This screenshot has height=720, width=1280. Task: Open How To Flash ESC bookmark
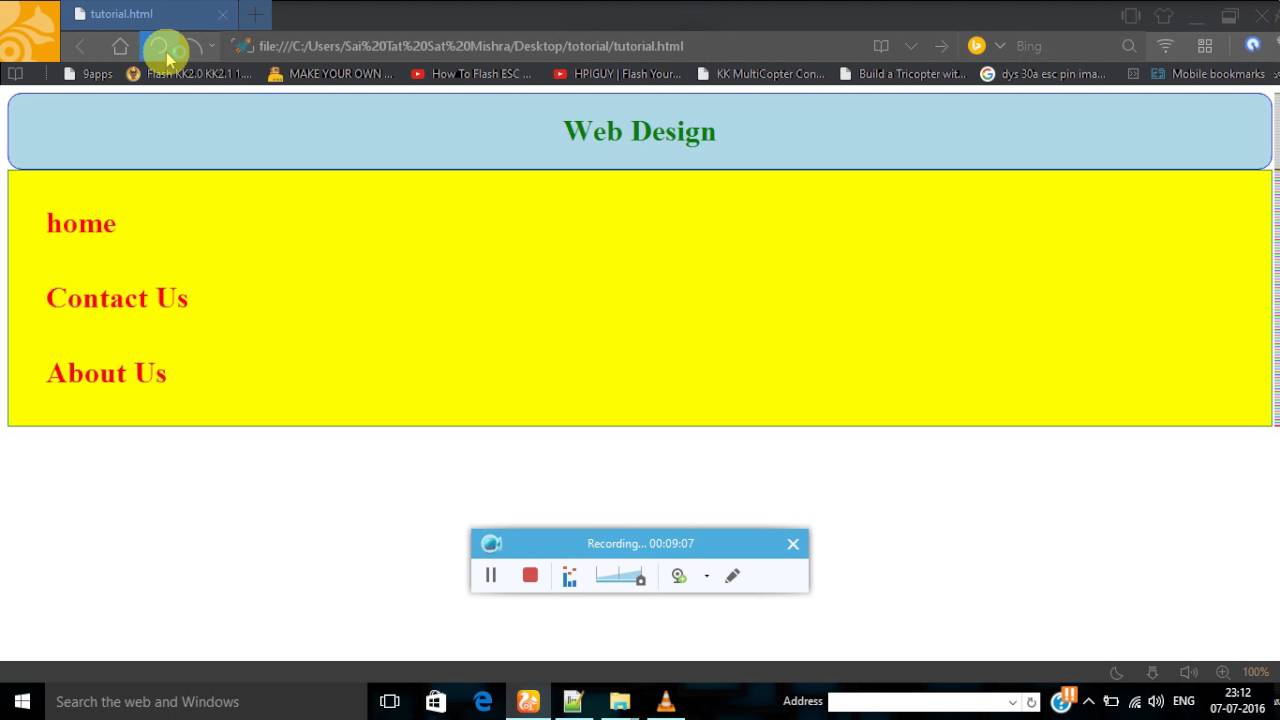pyautogui.click(x=471, y=74)
